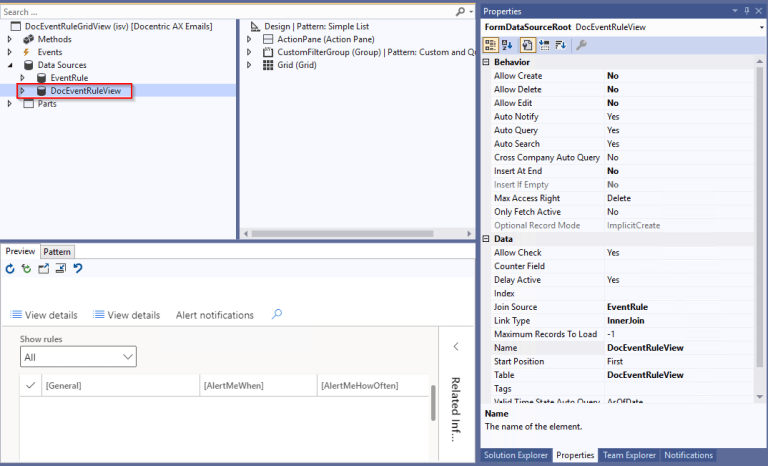Screen dimensions: 768x466
Task: Expand the Methods node
Action: coord(9,39)
